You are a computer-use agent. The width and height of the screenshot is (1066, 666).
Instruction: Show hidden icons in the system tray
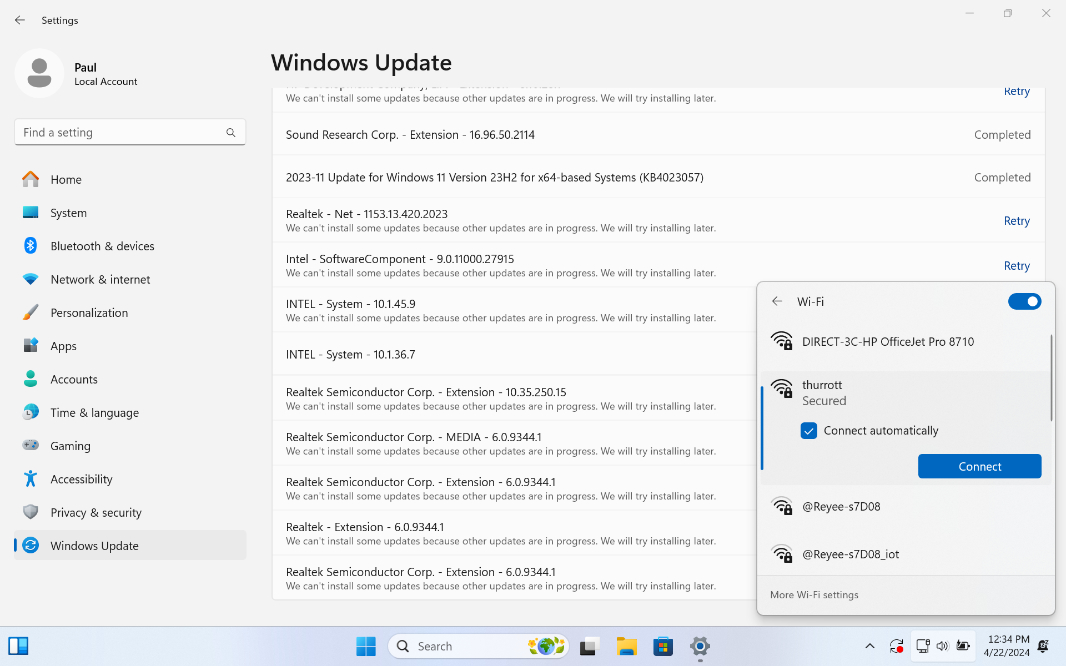[870, 646]
